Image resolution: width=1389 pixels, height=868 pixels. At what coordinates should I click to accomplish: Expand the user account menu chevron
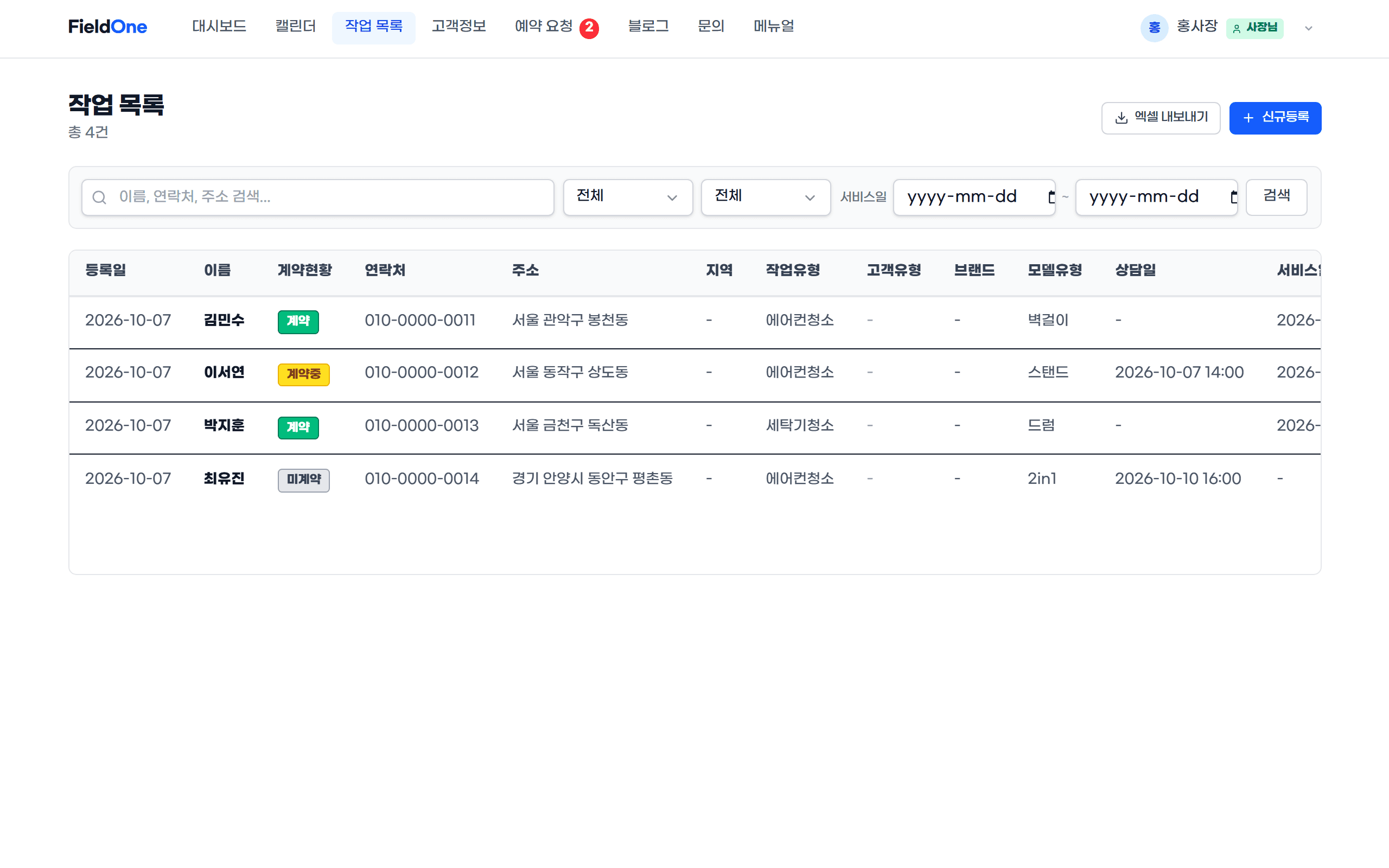click(x=1309, y=28)
